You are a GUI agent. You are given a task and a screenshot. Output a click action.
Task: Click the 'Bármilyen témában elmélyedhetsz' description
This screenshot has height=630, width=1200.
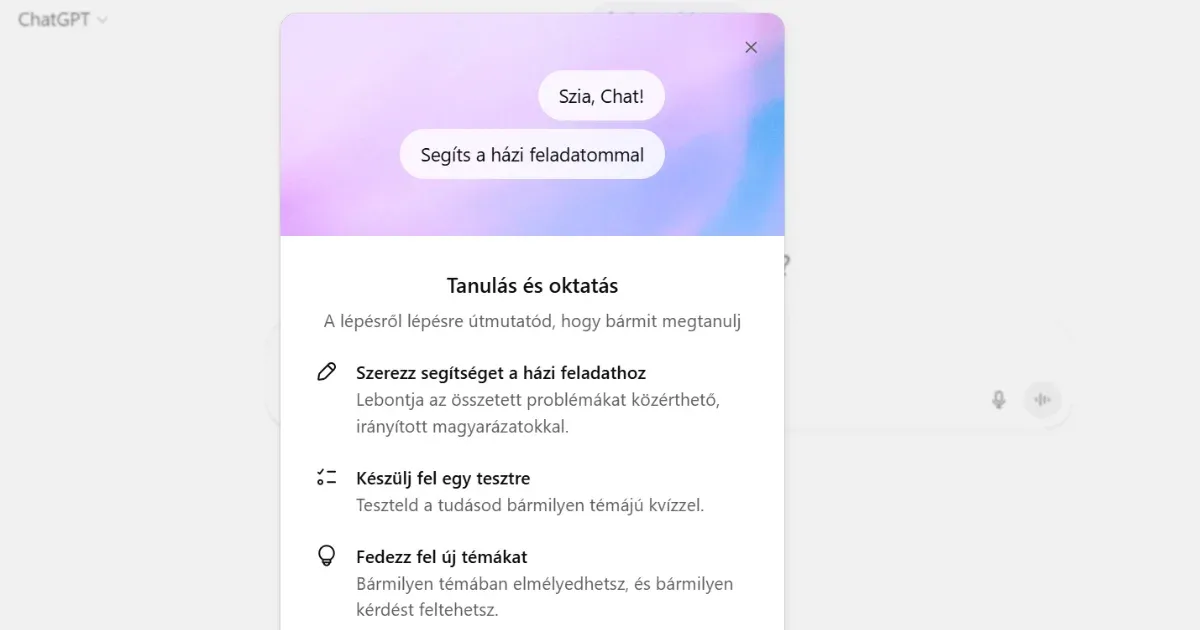pos(545,596)
